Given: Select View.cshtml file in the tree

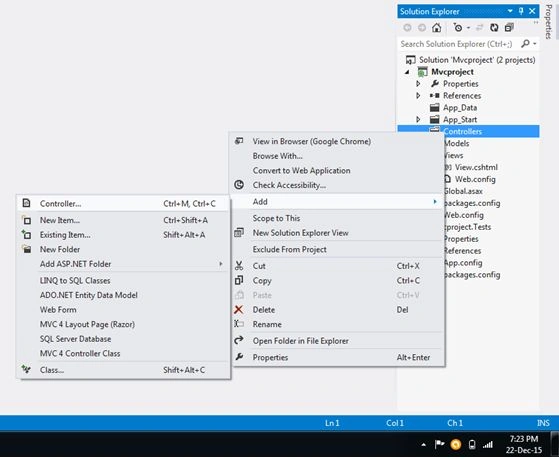Looking at the screenshot, I should coord(476,167).
